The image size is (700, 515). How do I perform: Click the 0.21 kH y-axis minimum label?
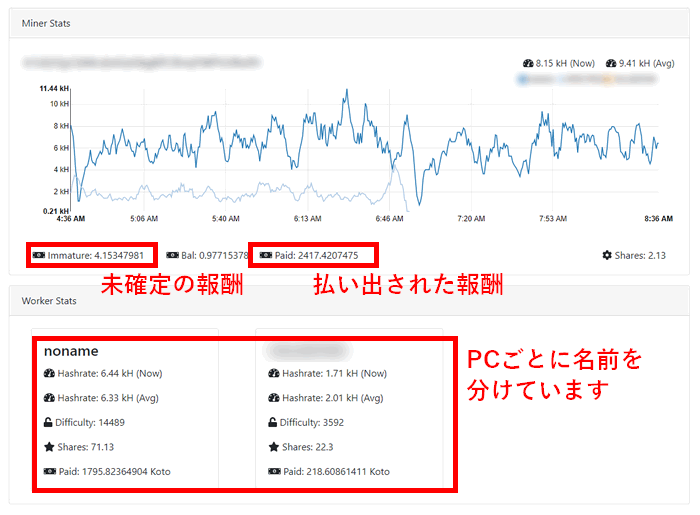tap(56, 211)
